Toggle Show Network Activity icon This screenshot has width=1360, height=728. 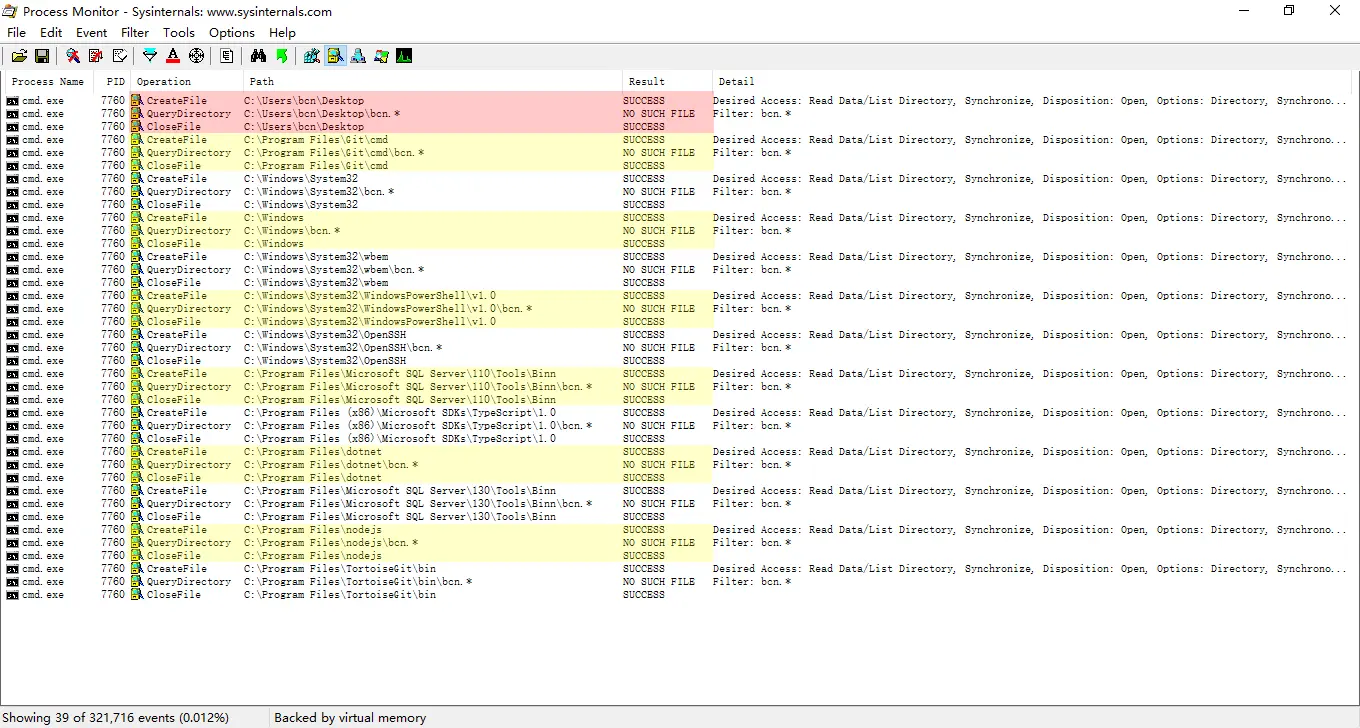click(x=358, y=56)
